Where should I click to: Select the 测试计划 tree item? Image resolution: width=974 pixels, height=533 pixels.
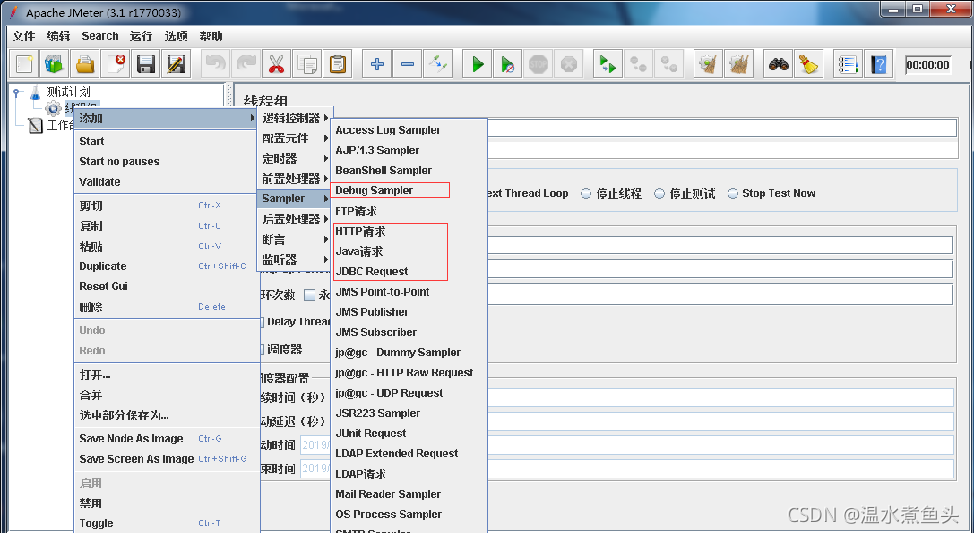(68, 92)
